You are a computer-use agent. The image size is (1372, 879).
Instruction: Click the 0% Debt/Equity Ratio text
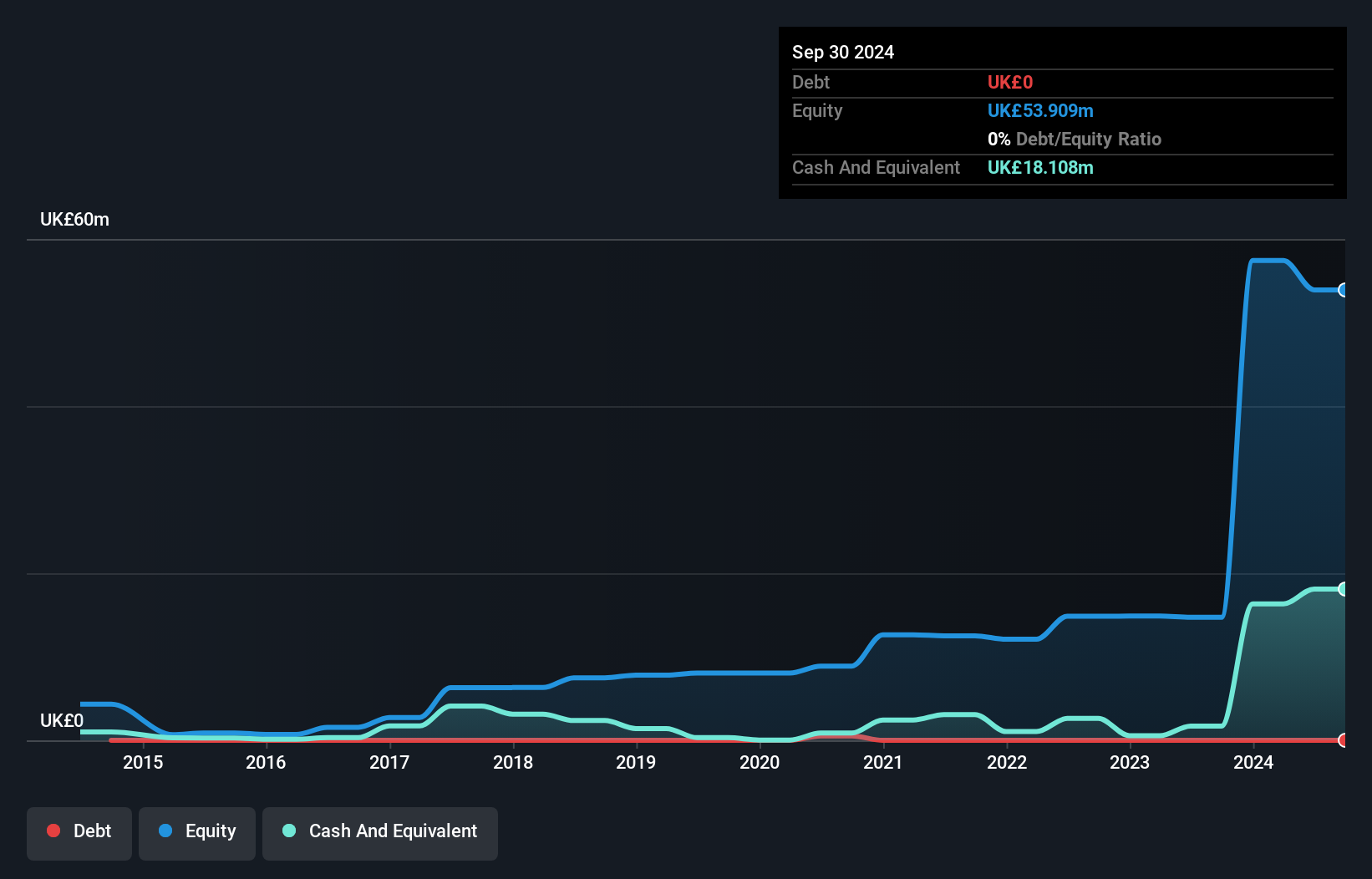pyautogui.click(x=1075, y=139)
